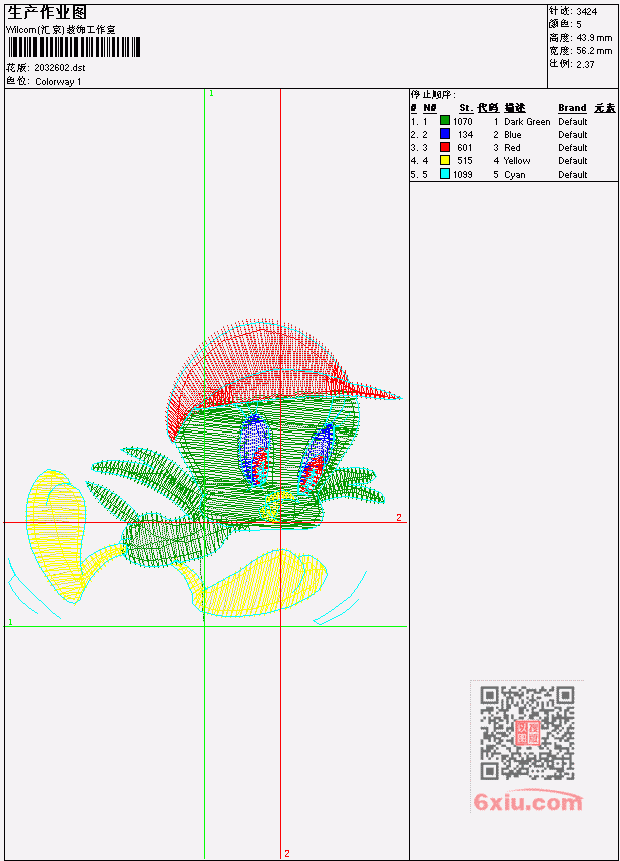The height and width of the screenshot is (861, 620).
Task: Select Default brand in Cyan row
Action: pos(573,175)
